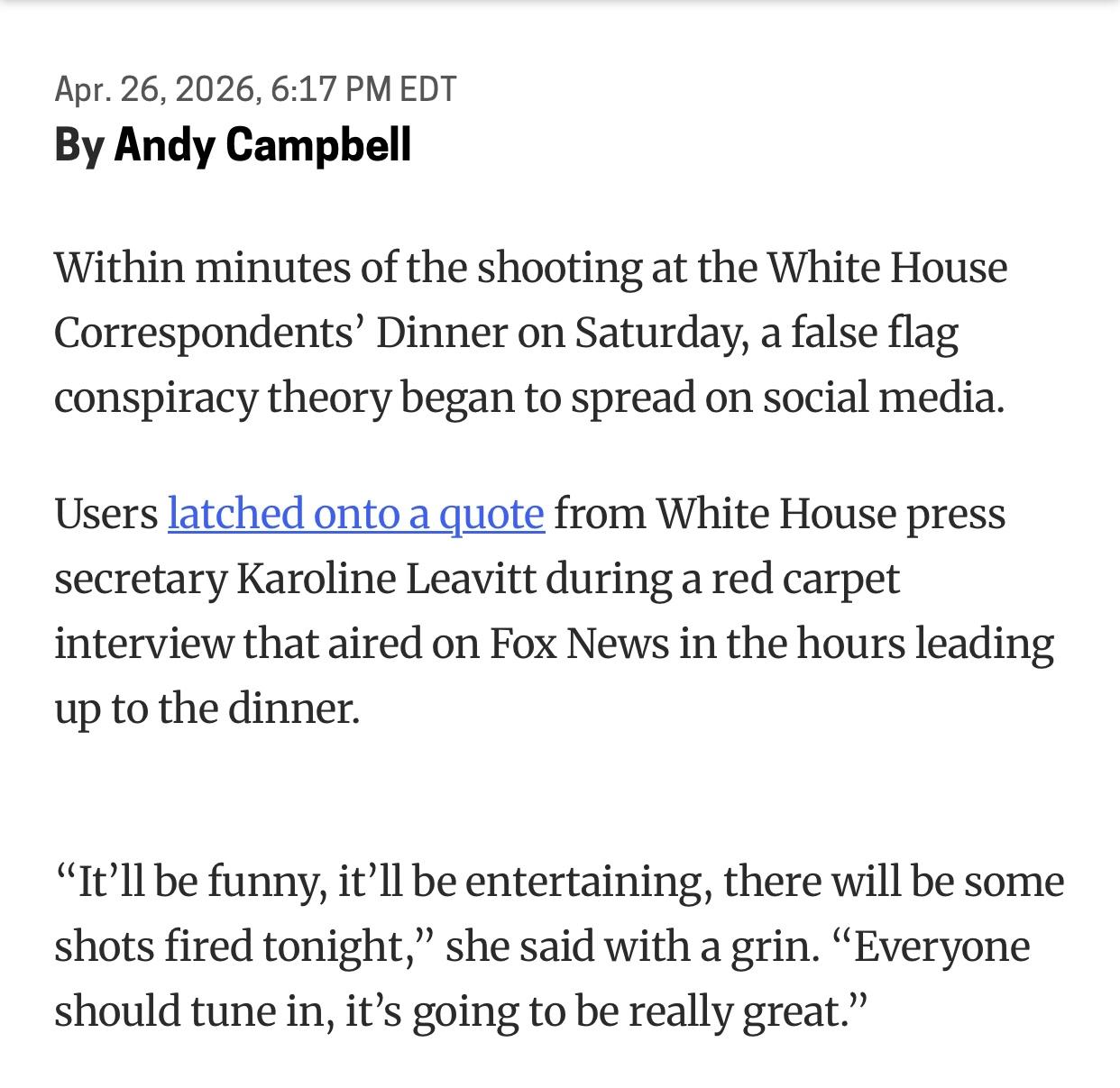
Task: Click the name "Karoline Leavitt"
Action: [x=386, y=579]
